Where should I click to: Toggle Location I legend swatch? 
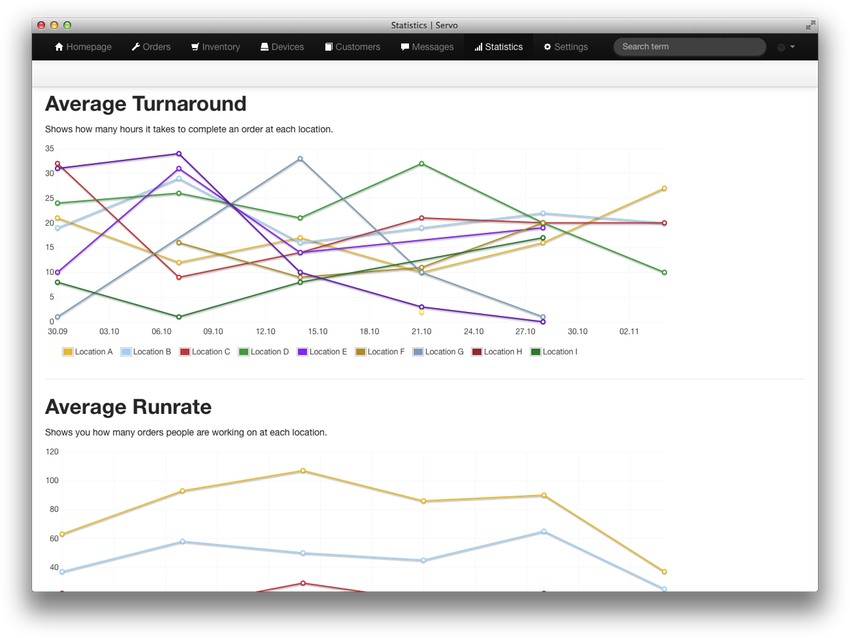click(x=536, y=352)
